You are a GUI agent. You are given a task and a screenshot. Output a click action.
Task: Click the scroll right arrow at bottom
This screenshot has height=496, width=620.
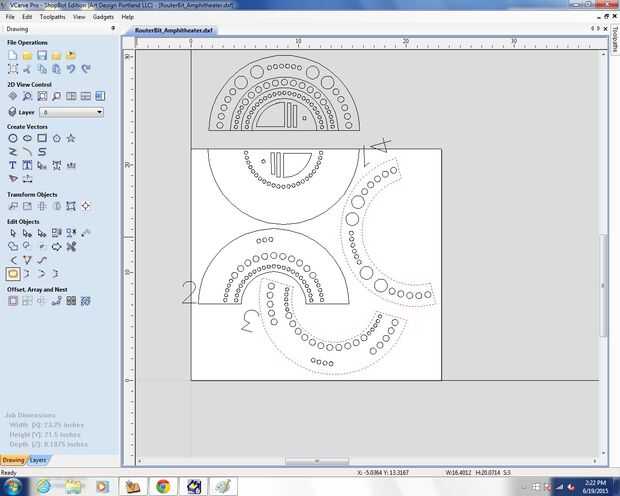595,461
